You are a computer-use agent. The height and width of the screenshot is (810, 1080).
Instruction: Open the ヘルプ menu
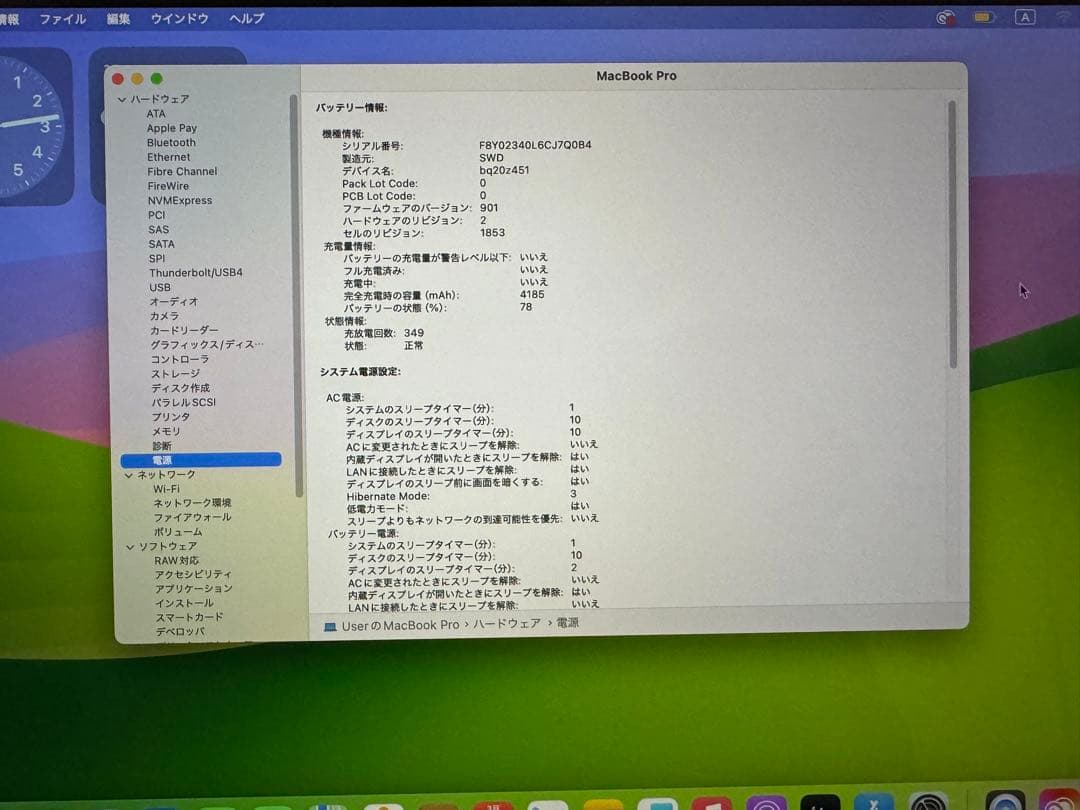(x=247, y=19)
